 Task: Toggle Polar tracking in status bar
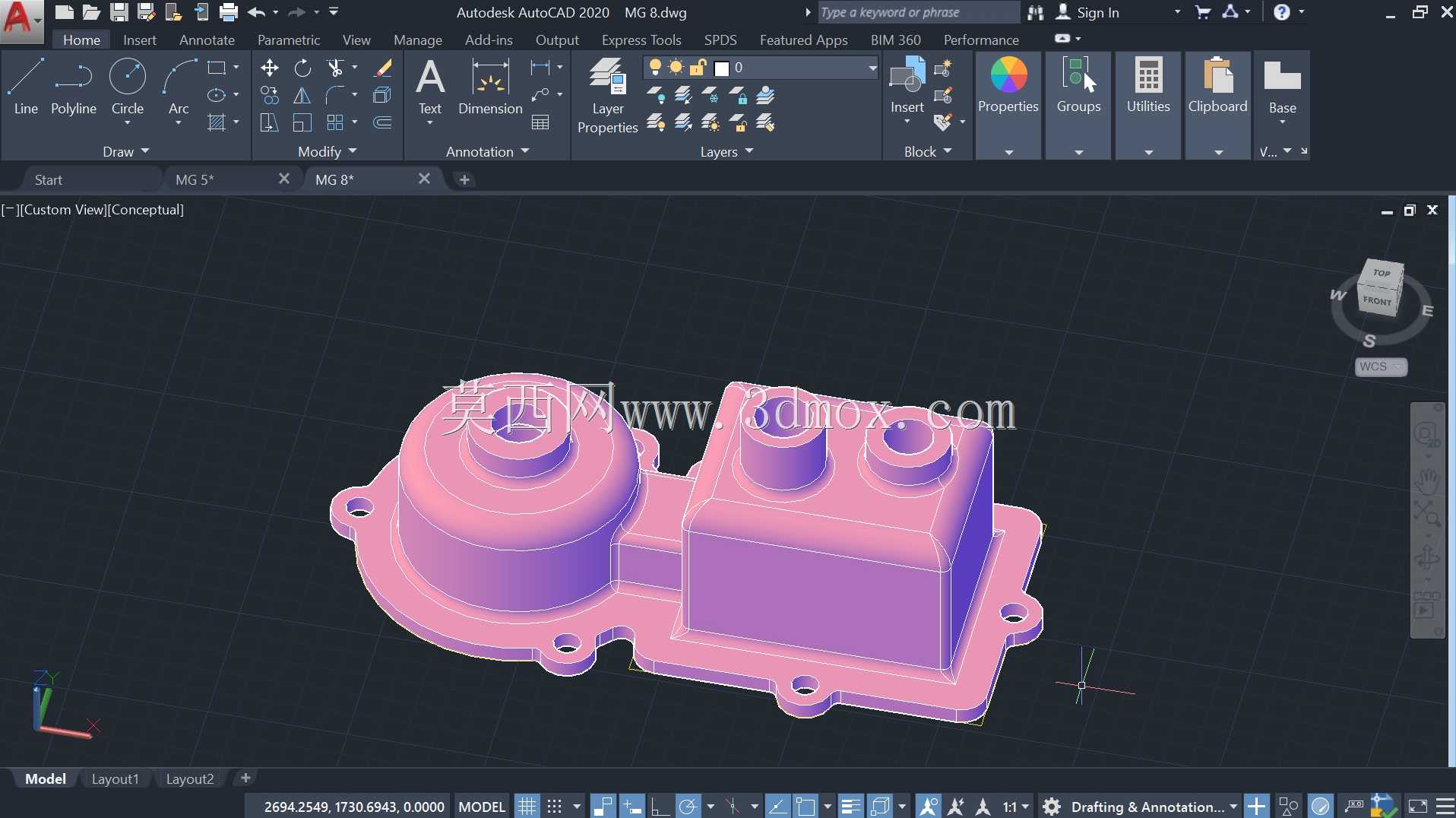(688, 806)
